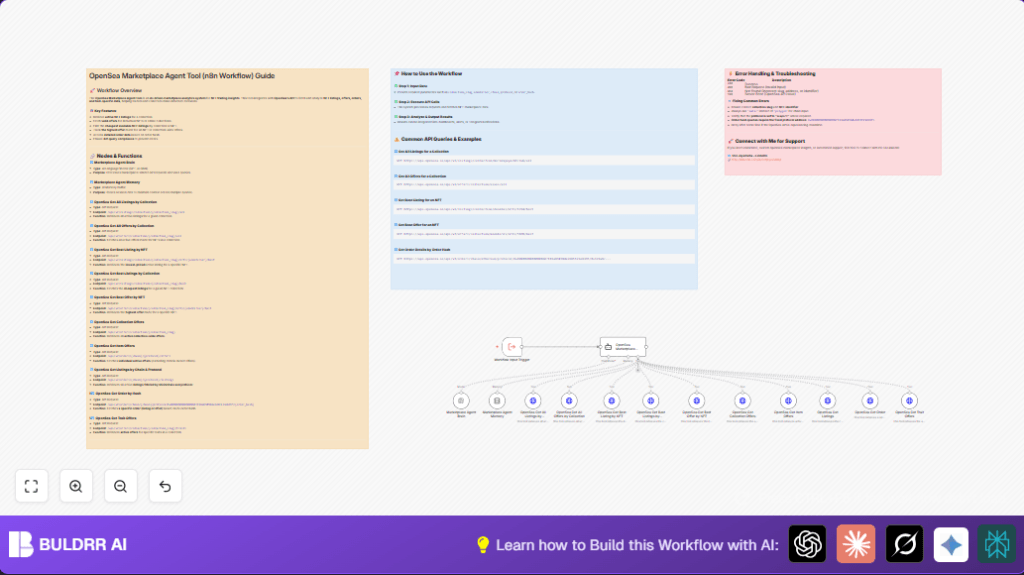
Task: Select the OpenSea Get Listings node
Action: pyautogui.click(x=827, y=401)
